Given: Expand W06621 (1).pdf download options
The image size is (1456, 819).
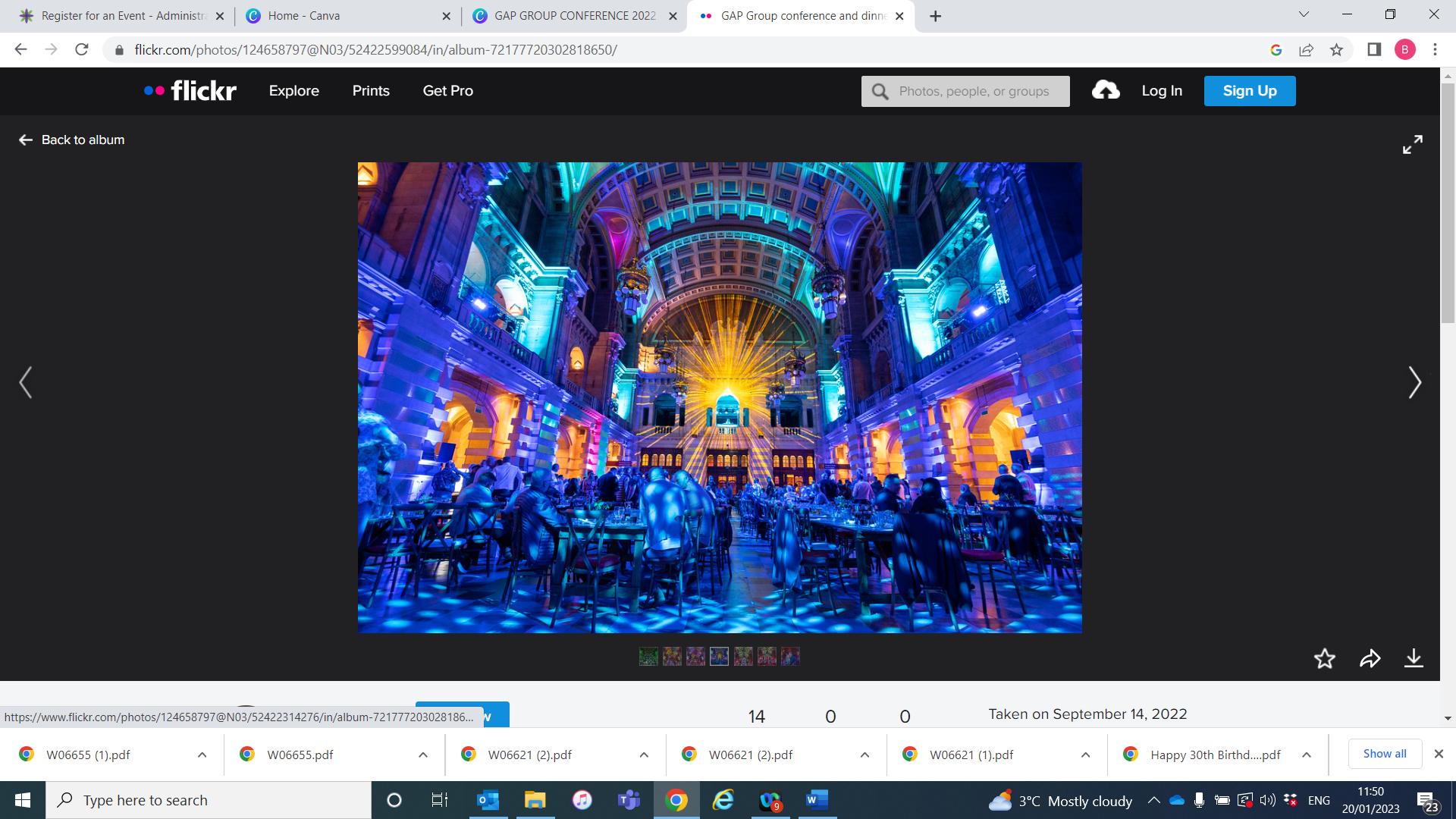Looking at the screenshot, I should point(1085,755).
